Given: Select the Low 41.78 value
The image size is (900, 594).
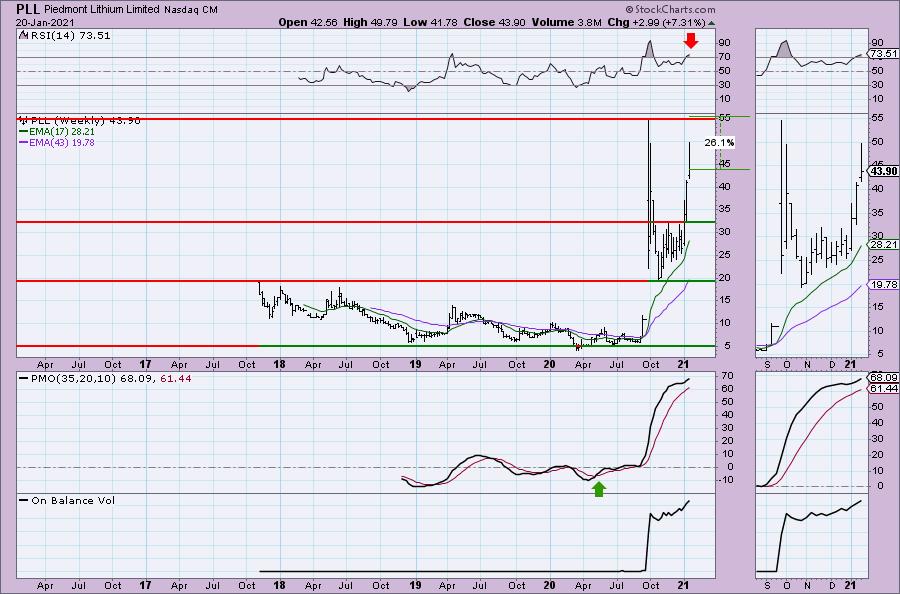Looking at the screenshot, I should 430,22.
